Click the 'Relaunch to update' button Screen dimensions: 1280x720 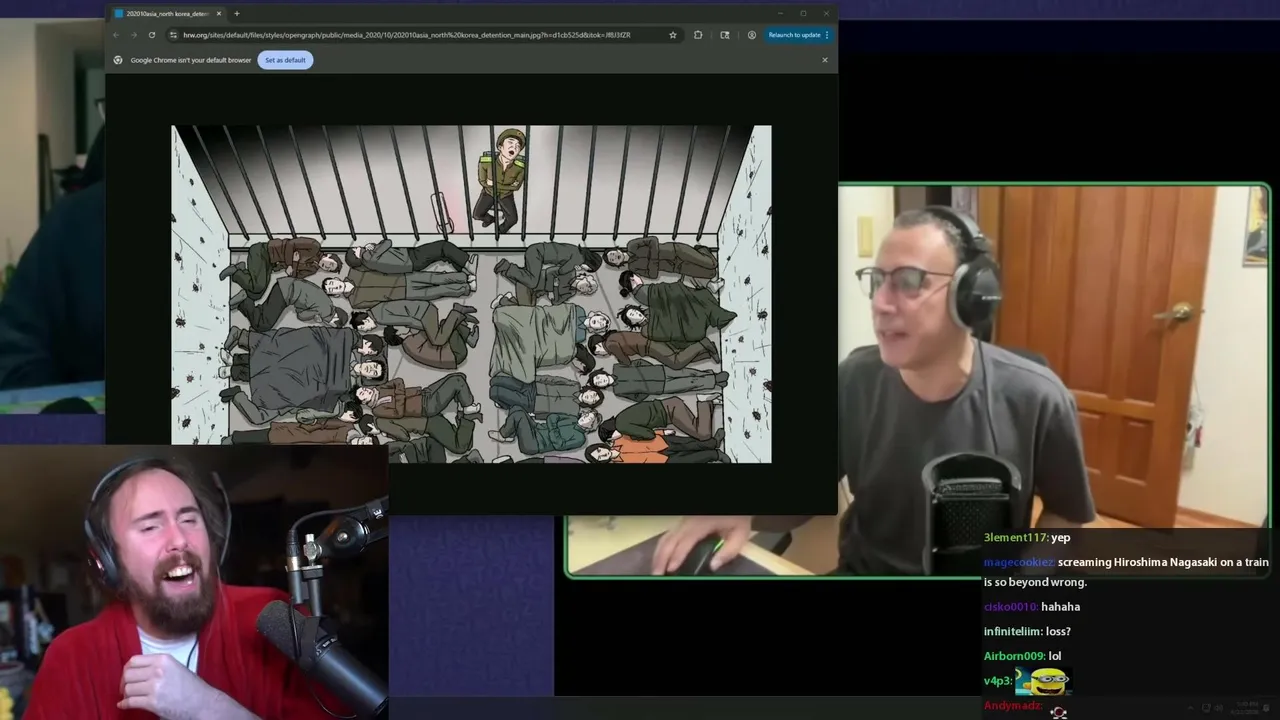(799, 35)
